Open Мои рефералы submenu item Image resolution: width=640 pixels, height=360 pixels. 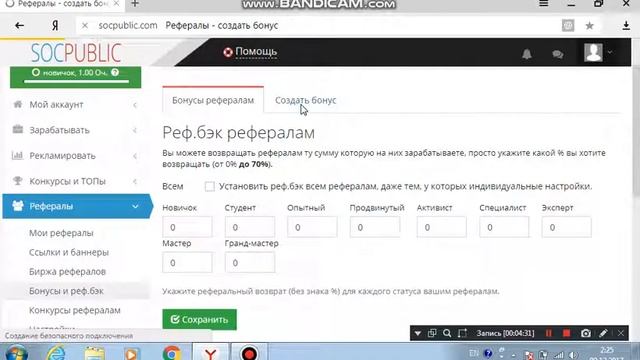coord(61,233)
